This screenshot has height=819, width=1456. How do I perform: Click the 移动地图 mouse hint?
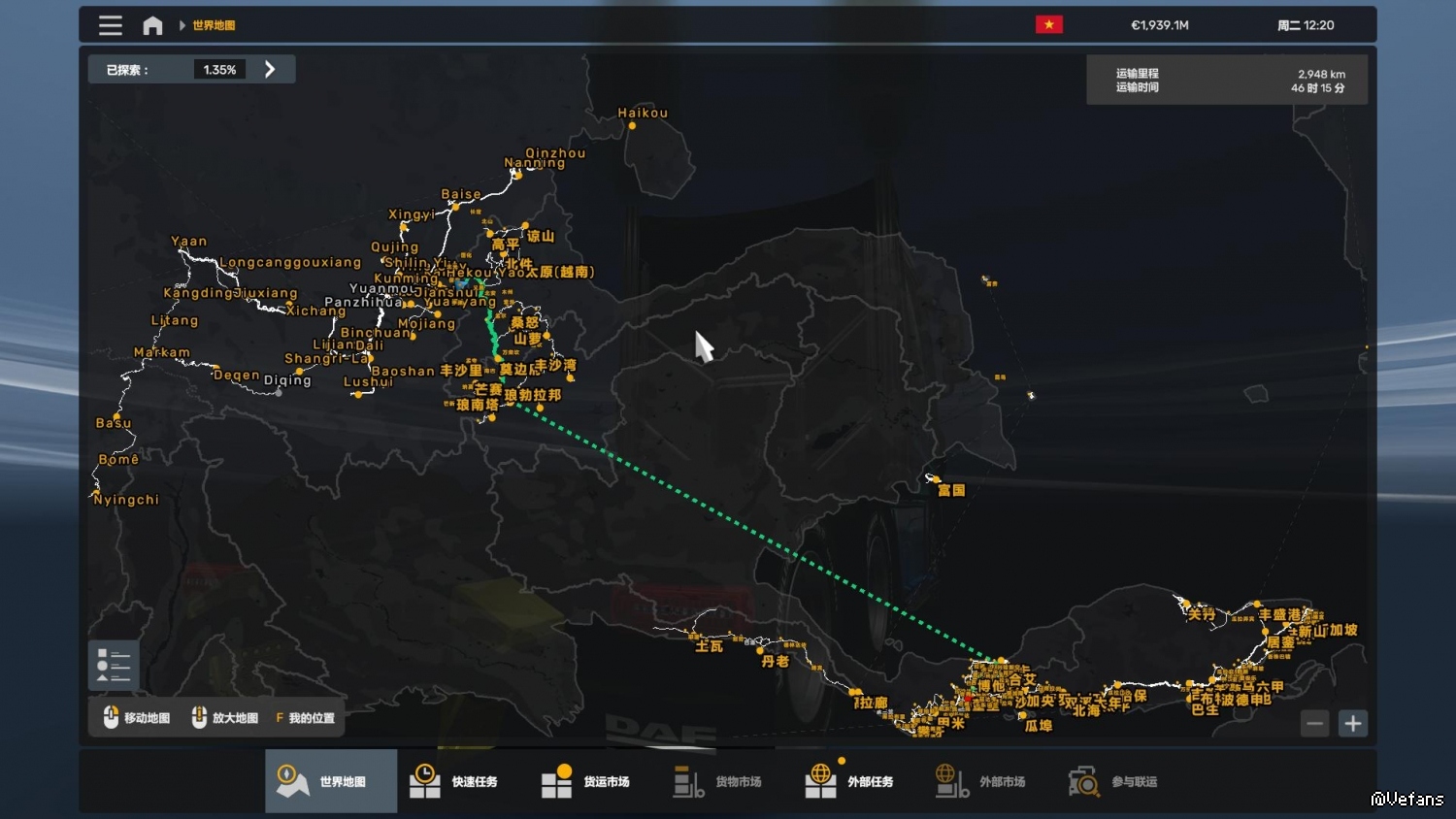click(137, 718)
